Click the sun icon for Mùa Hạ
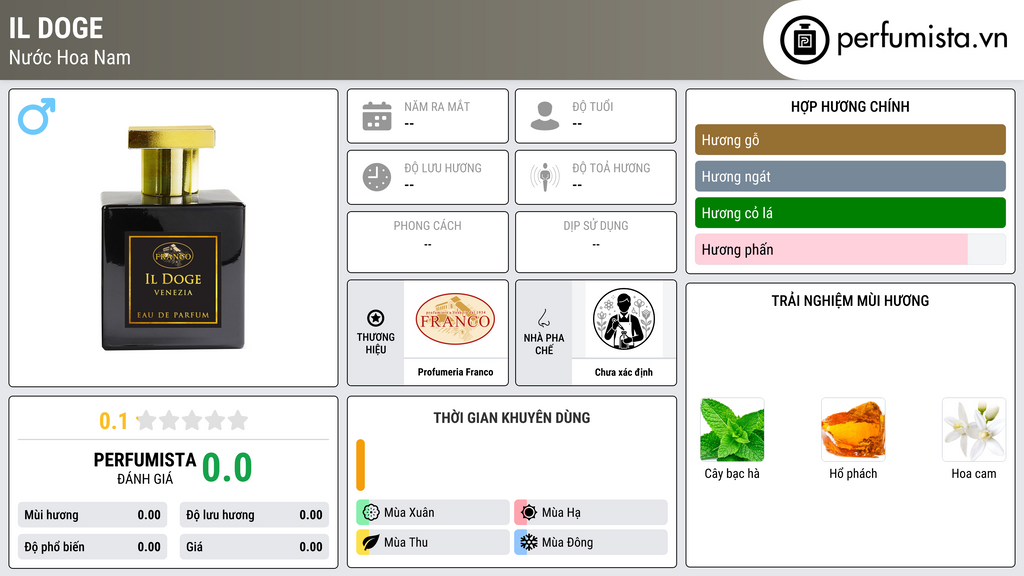 click(x=529, y=513)
